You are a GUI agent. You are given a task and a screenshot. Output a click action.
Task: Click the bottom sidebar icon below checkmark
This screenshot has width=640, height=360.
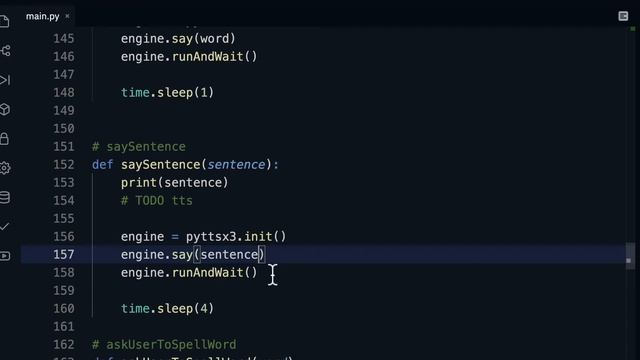click(x=5, y=256)
